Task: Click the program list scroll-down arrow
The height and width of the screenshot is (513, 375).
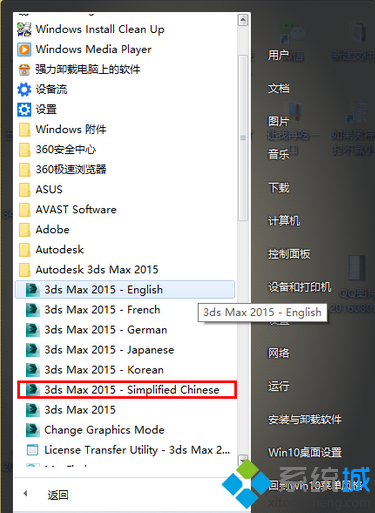Action: point(243,460)
